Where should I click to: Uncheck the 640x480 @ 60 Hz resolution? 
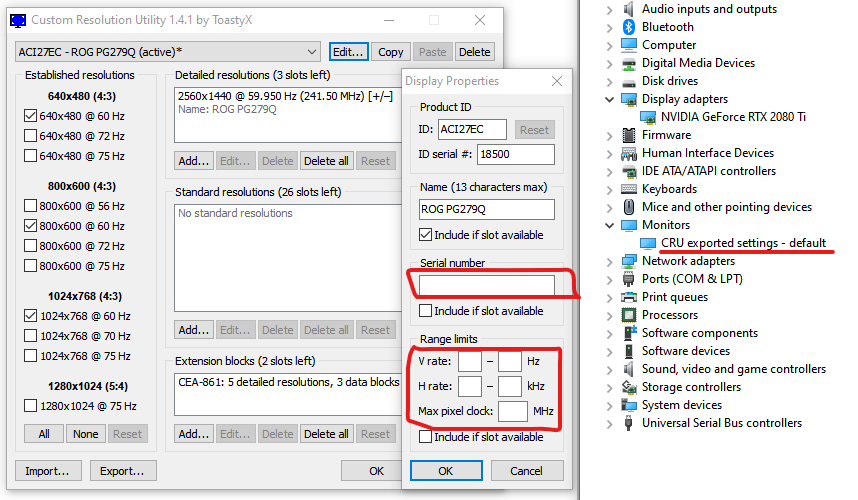coord(31,116)
